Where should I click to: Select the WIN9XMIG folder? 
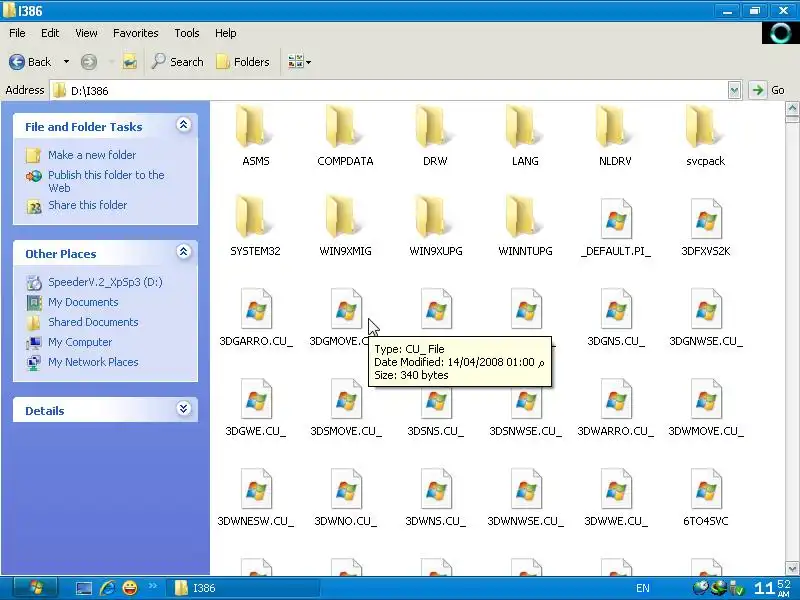pyautogui.click(x=345, y=226)
